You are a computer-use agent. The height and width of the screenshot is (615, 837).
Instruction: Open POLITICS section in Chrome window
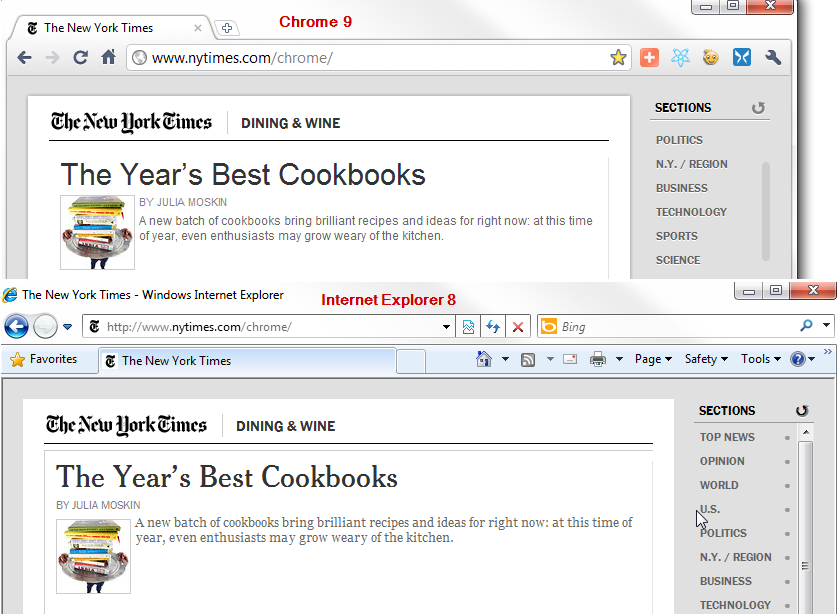point(679,140)
